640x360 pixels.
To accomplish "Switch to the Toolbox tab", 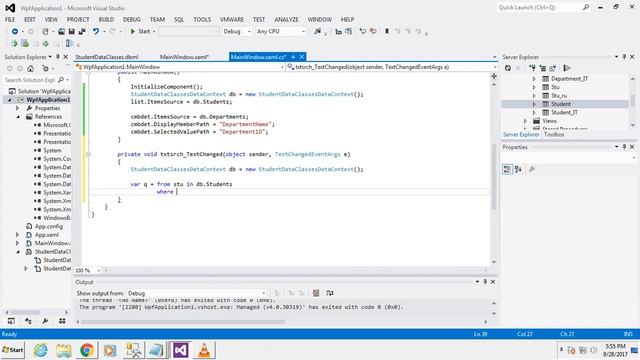I will pos(554,134).
